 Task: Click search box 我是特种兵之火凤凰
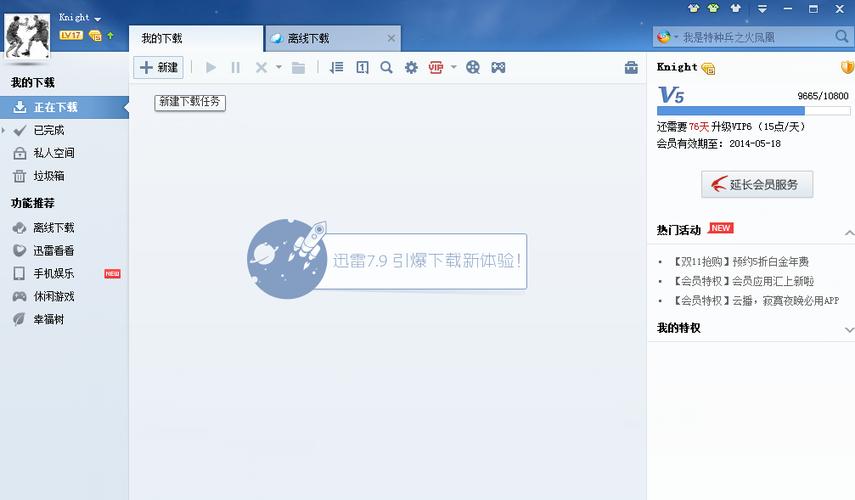pos(755,37)
